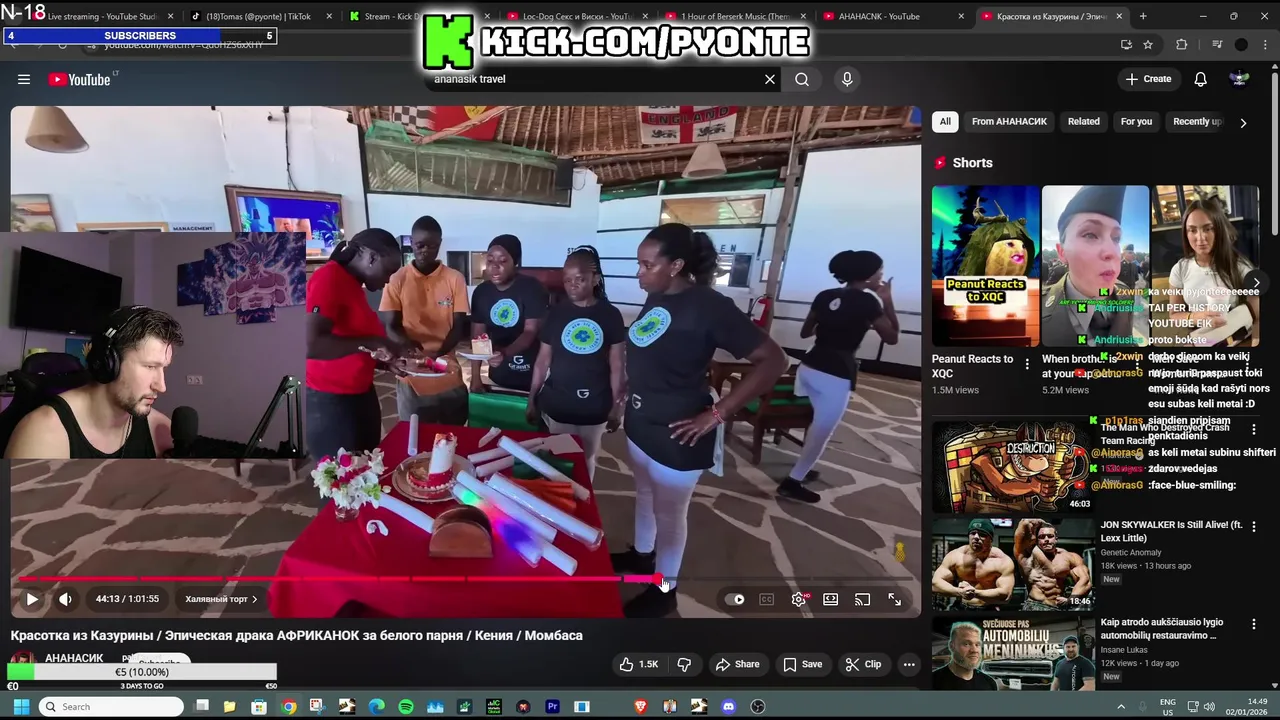
Task: Open OBS Studio from taskbar
Action: pos(758,707)
